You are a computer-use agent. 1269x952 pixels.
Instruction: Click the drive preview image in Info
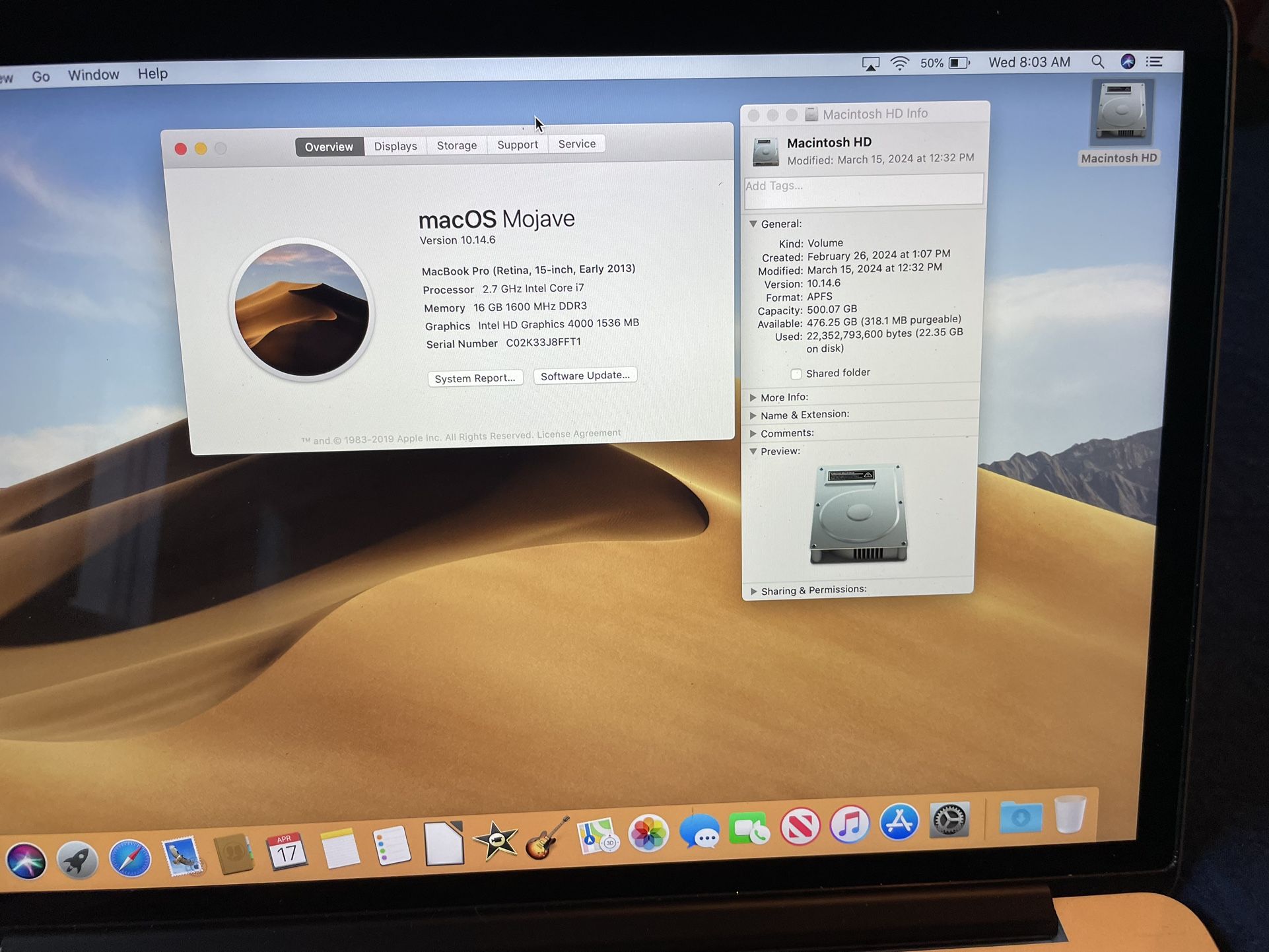[858, 514]
